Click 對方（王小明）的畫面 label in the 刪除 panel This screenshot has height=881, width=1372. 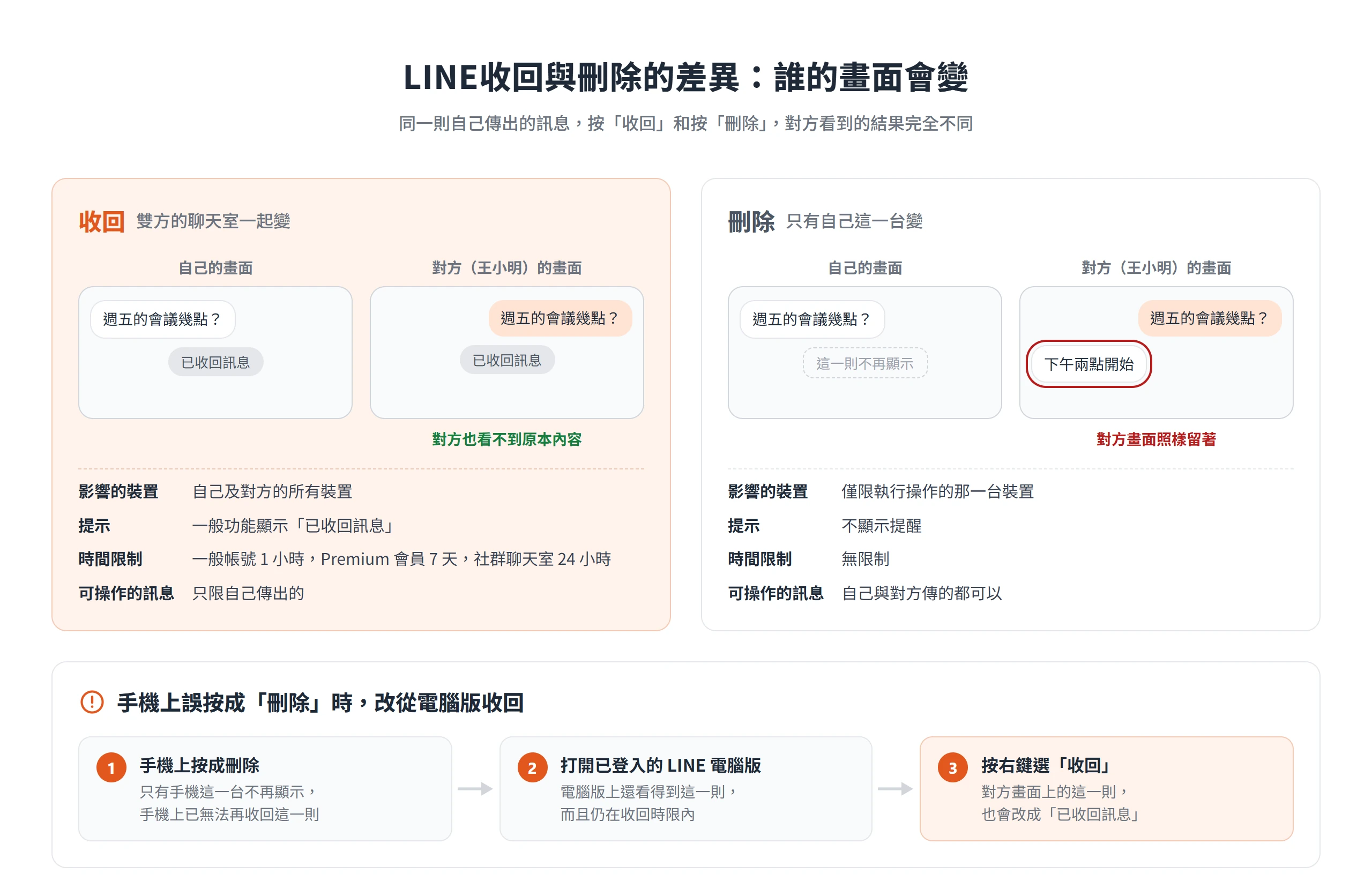1157,268
